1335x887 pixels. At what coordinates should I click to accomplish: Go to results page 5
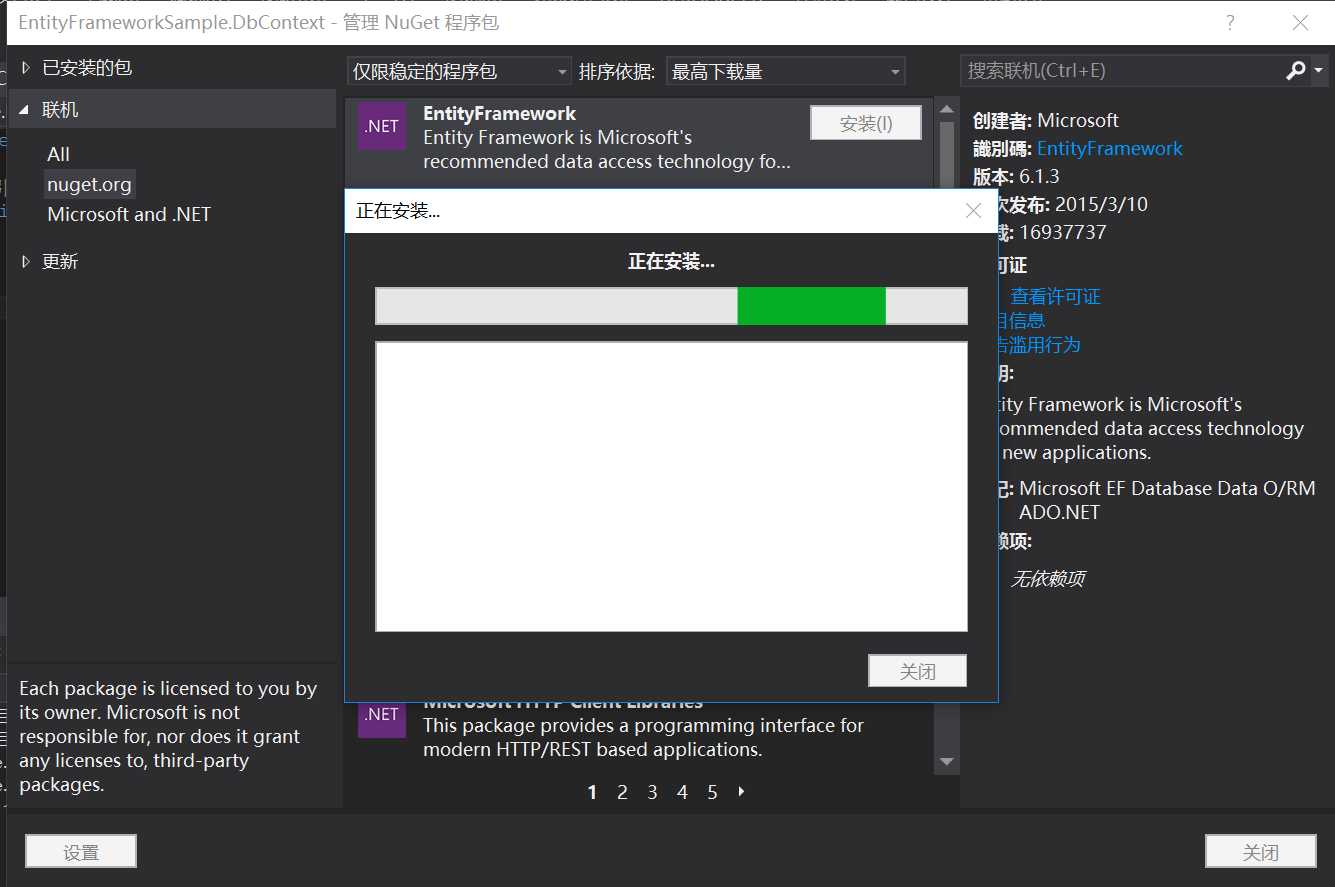pos(712,792)
